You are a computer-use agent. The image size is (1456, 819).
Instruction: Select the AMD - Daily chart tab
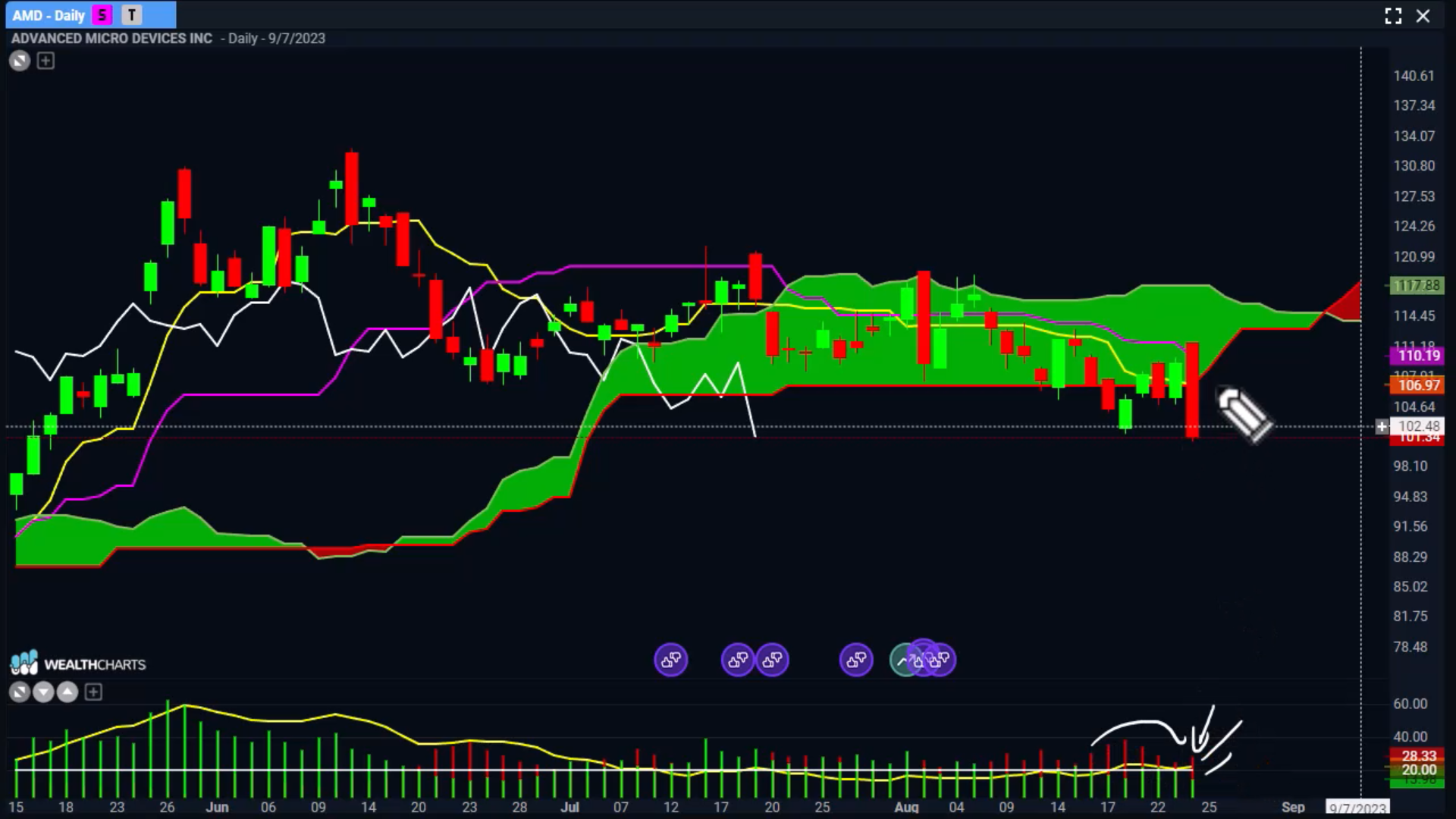click(91, 15)
